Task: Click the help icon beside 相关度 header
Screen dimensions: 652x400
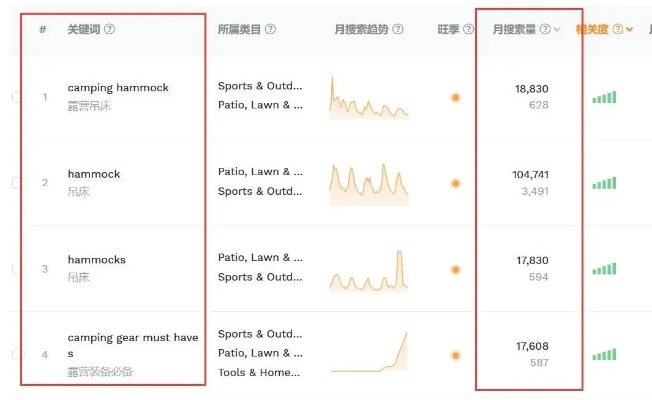Action: point(617,29)
